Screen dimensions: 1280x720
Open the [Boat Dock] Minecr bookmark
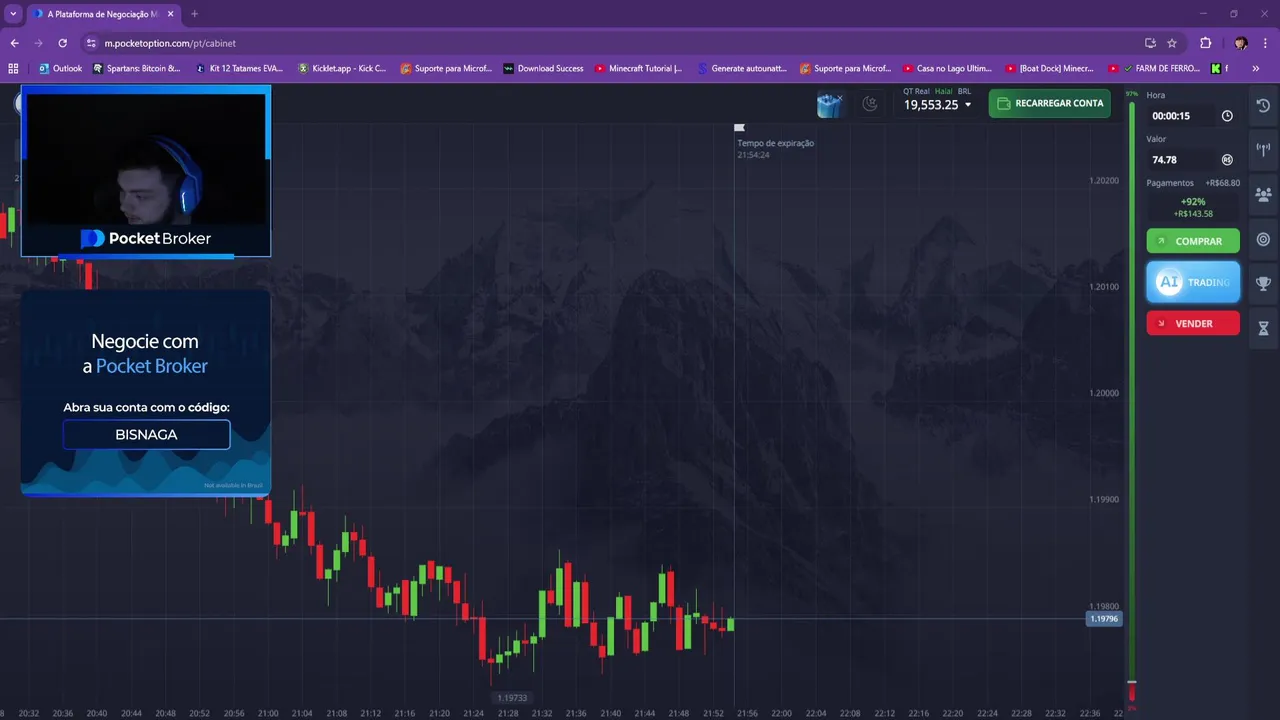tap(1050, 69)
